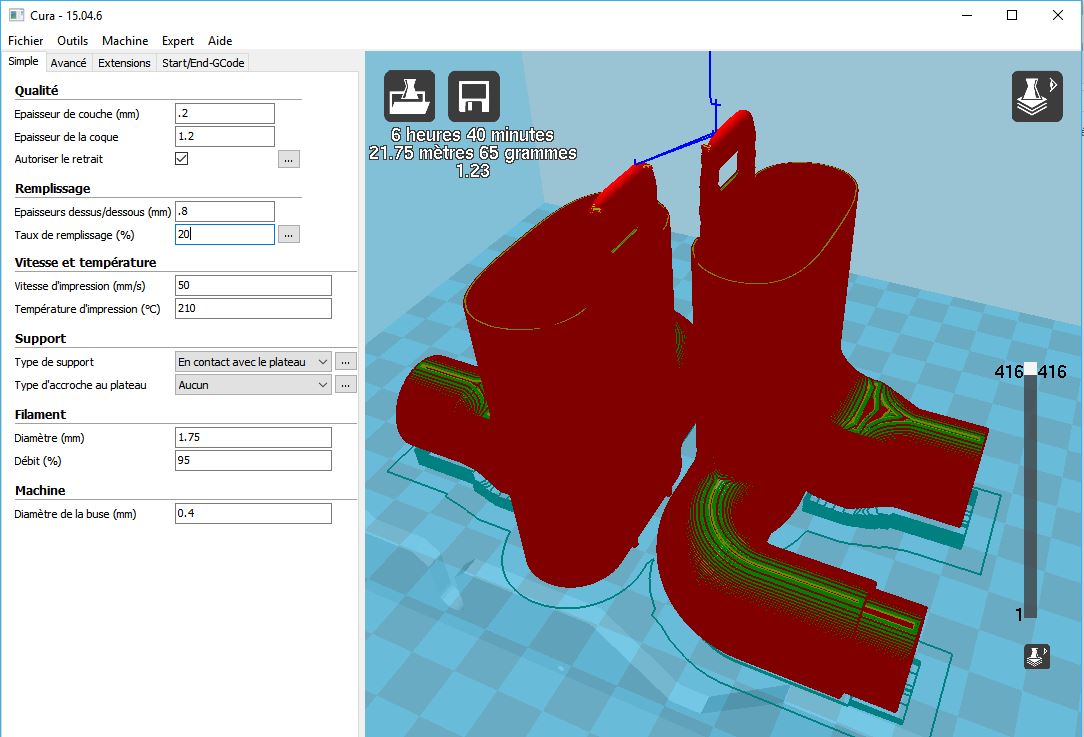The height and width of the screenshot is (737, 1084).
Task: Click the Température d'impression input field
Action: click(x=252, y=309)
